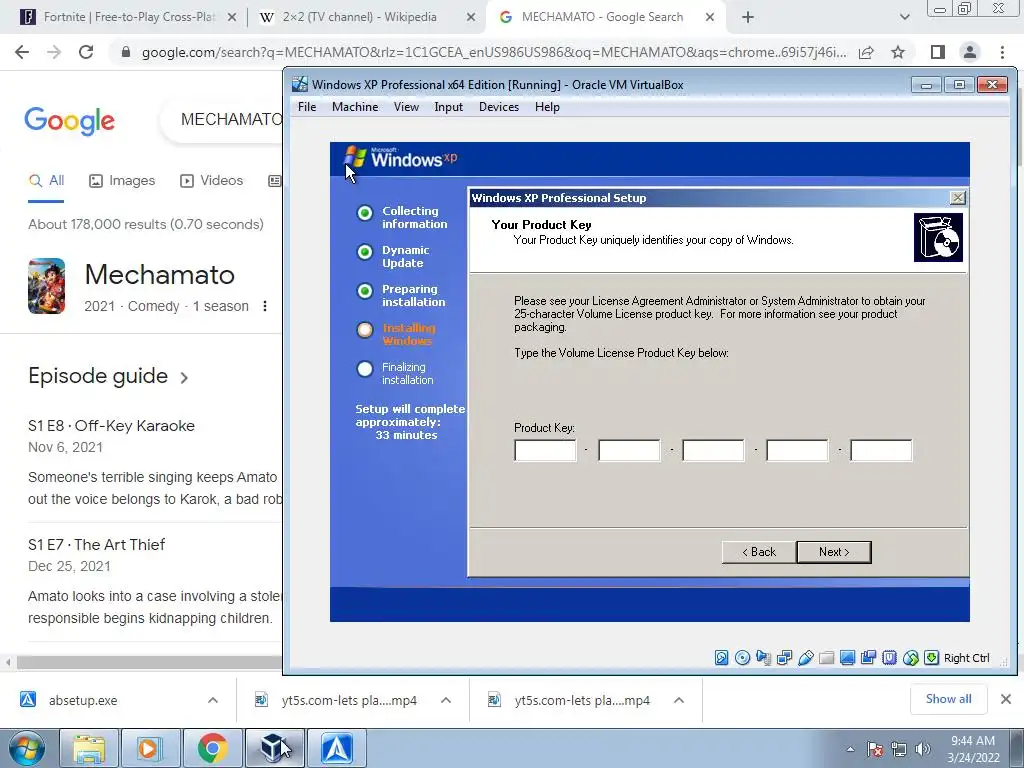
Task: Click the VirtualBox cube taskbar icon
Action: pos(274,748)
